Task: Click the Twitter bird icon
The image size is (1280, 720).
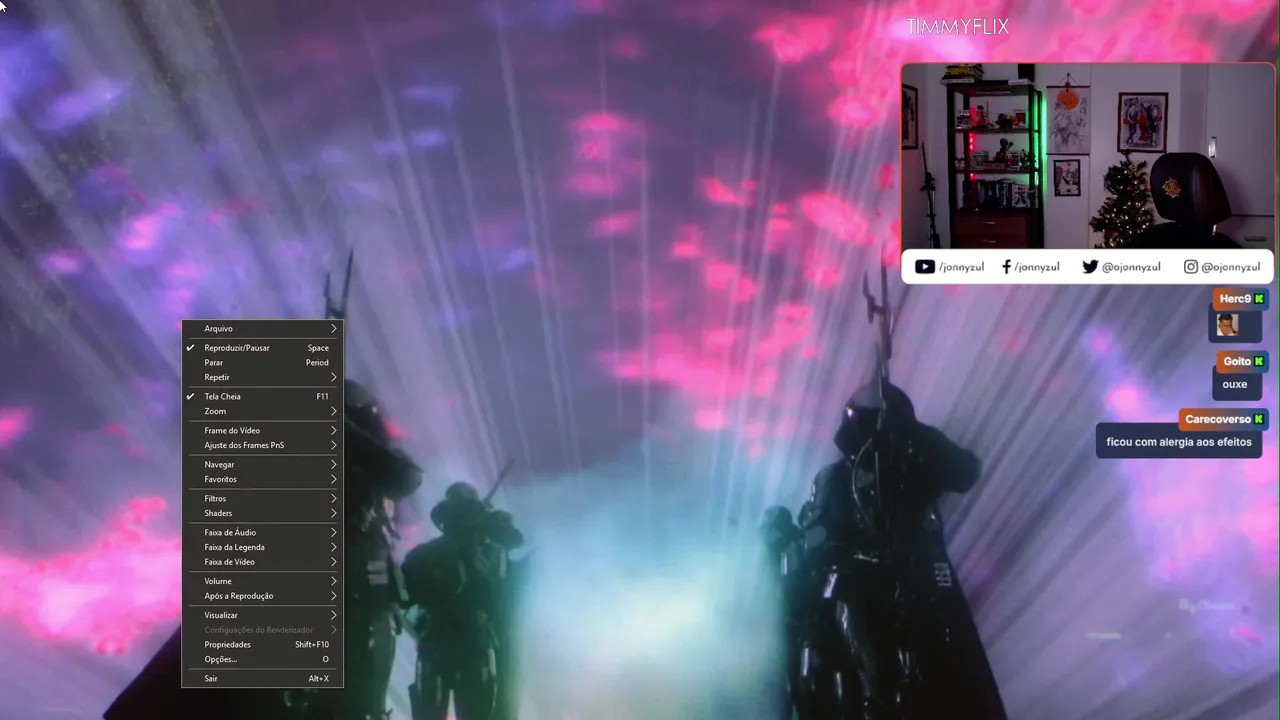Action: click(1090, 267)
